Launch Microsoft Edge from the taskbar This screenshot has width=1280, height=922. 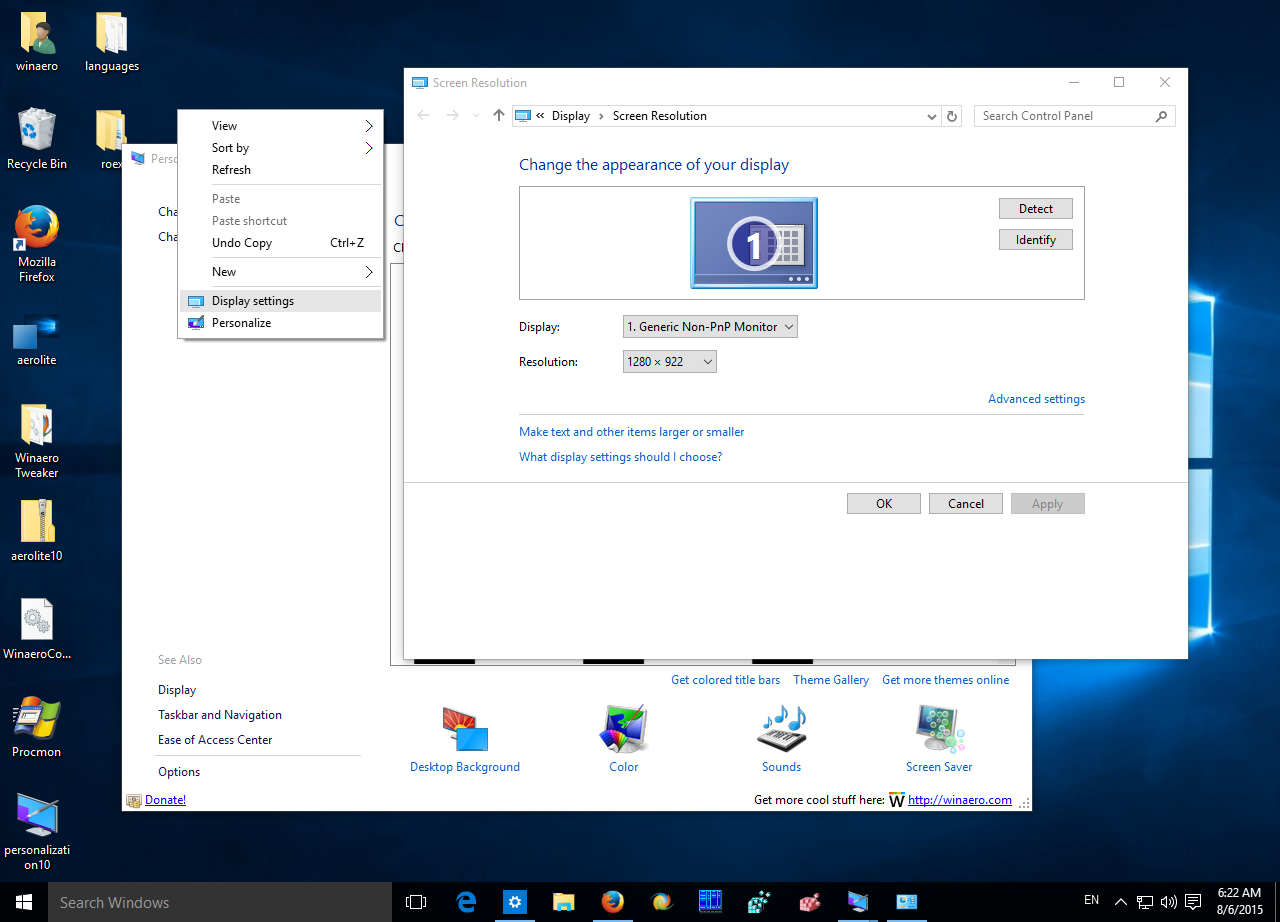point(466,902)
